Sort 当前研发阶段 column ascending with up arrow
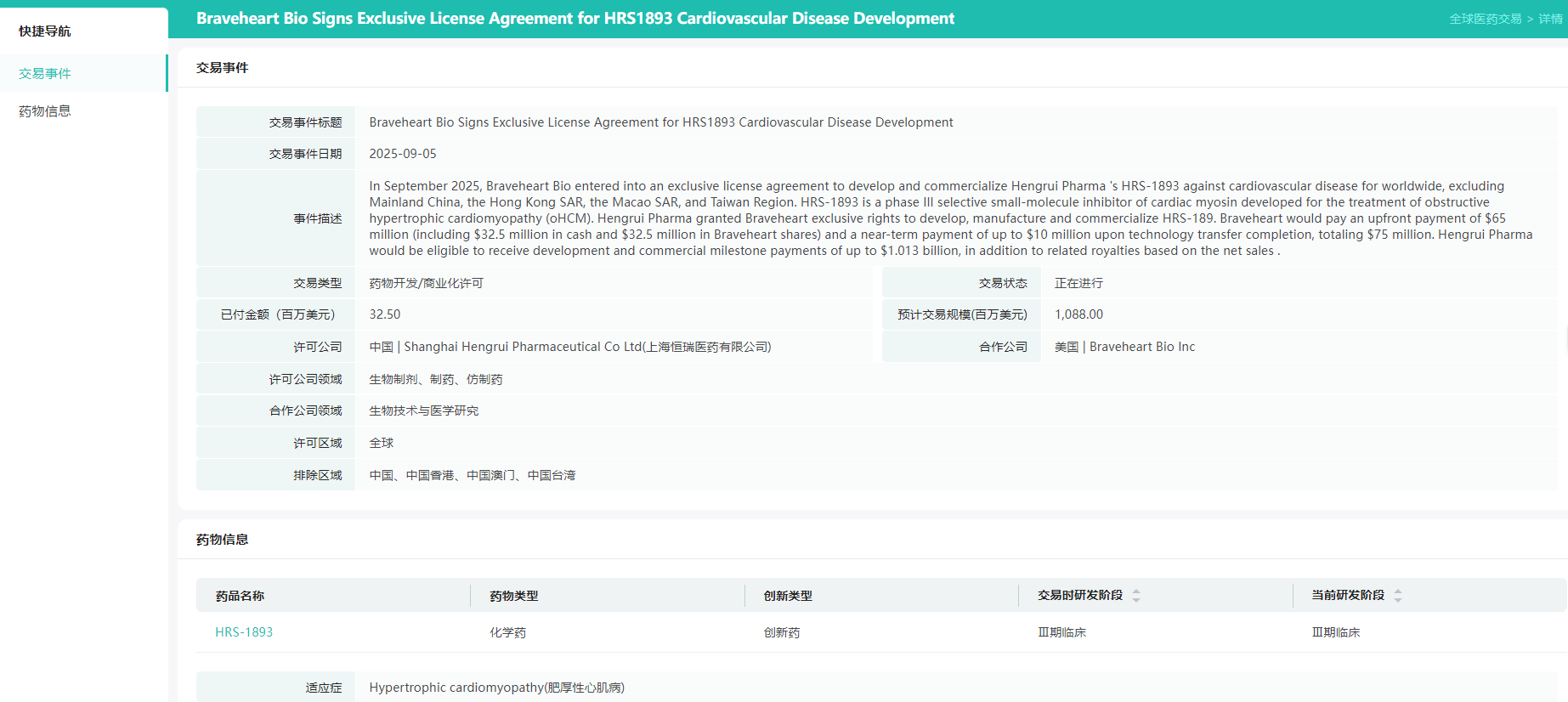Image resolution: width=1568 pixels, height=702 pixels. [1398, 592]
